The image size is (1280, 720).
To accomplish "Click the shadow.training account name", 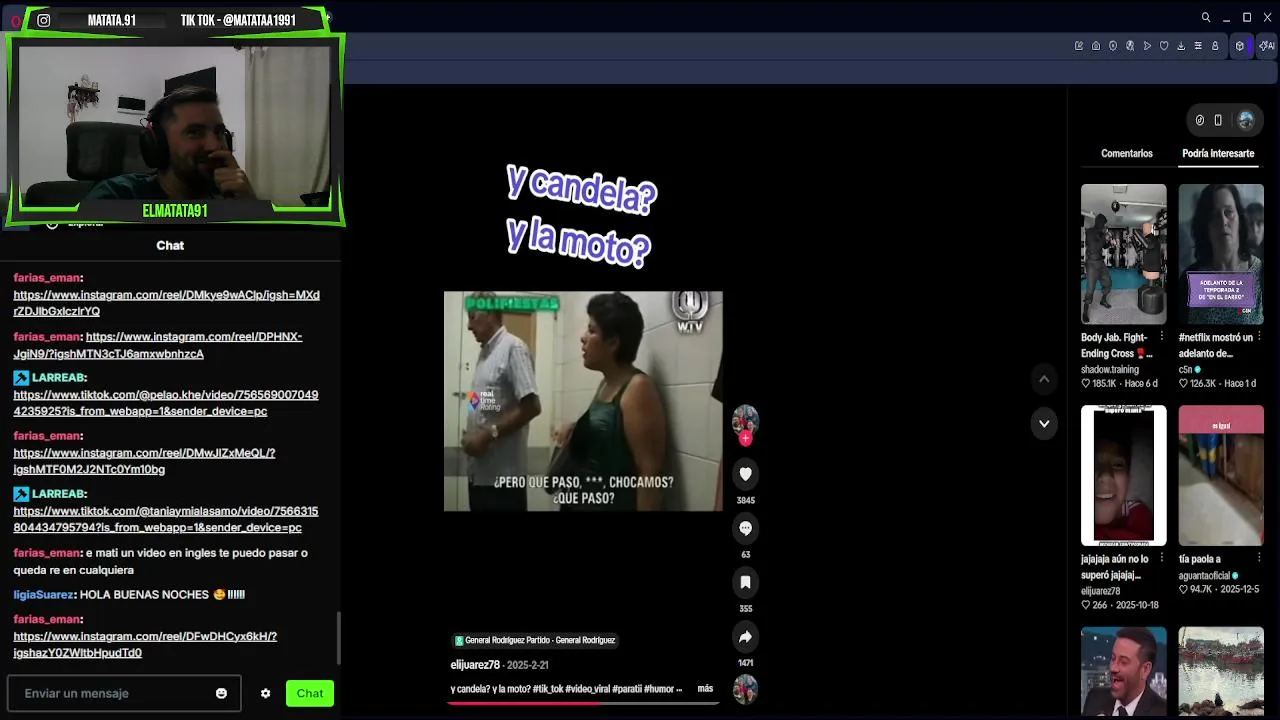I will point(1110,369).
